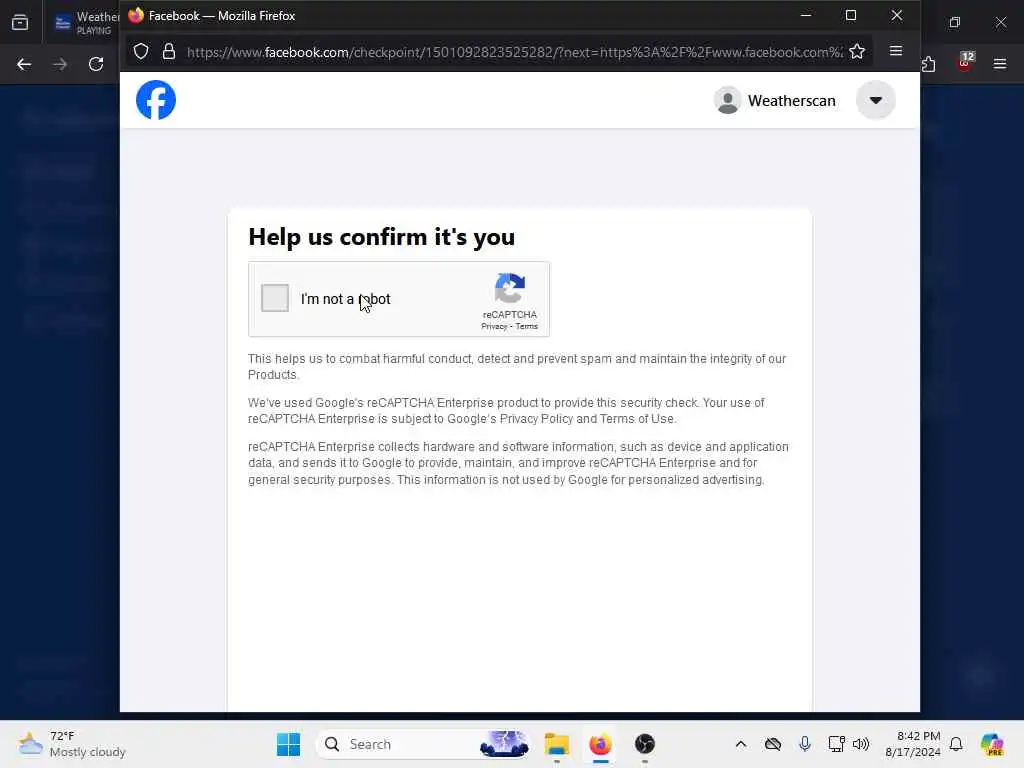Open OBS Studio from the taskbar
1024x768 pixels.
645,744
